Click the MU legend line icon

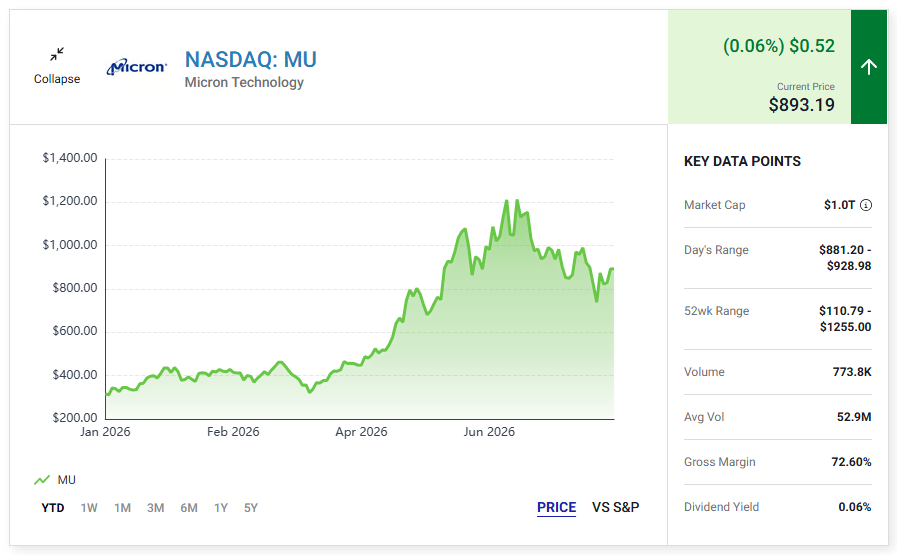tap(42, 480)
